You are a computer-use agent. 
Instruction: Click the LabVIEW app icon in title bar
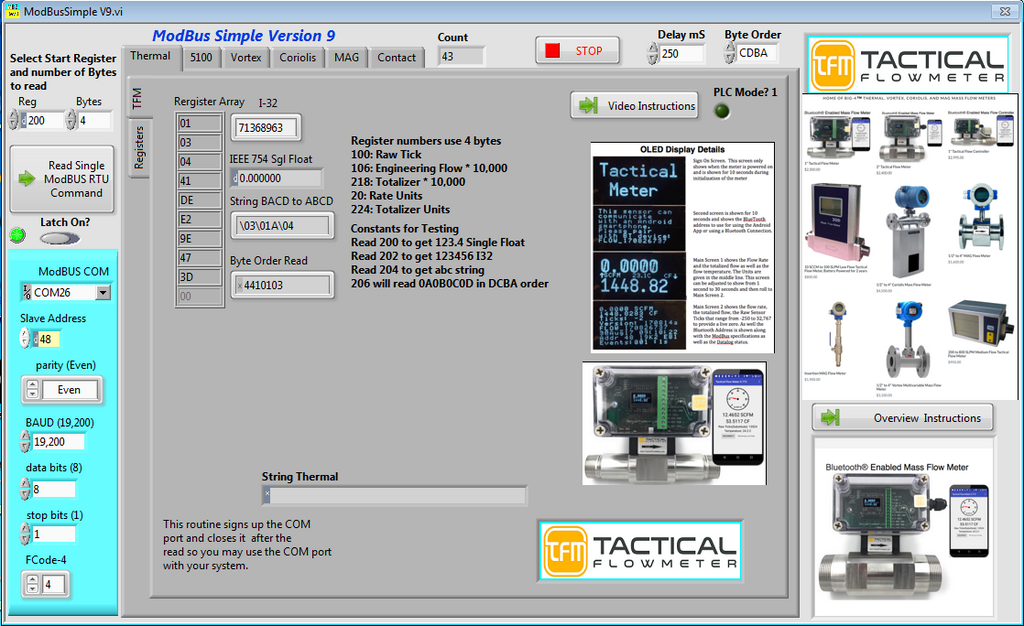(11, 11)
